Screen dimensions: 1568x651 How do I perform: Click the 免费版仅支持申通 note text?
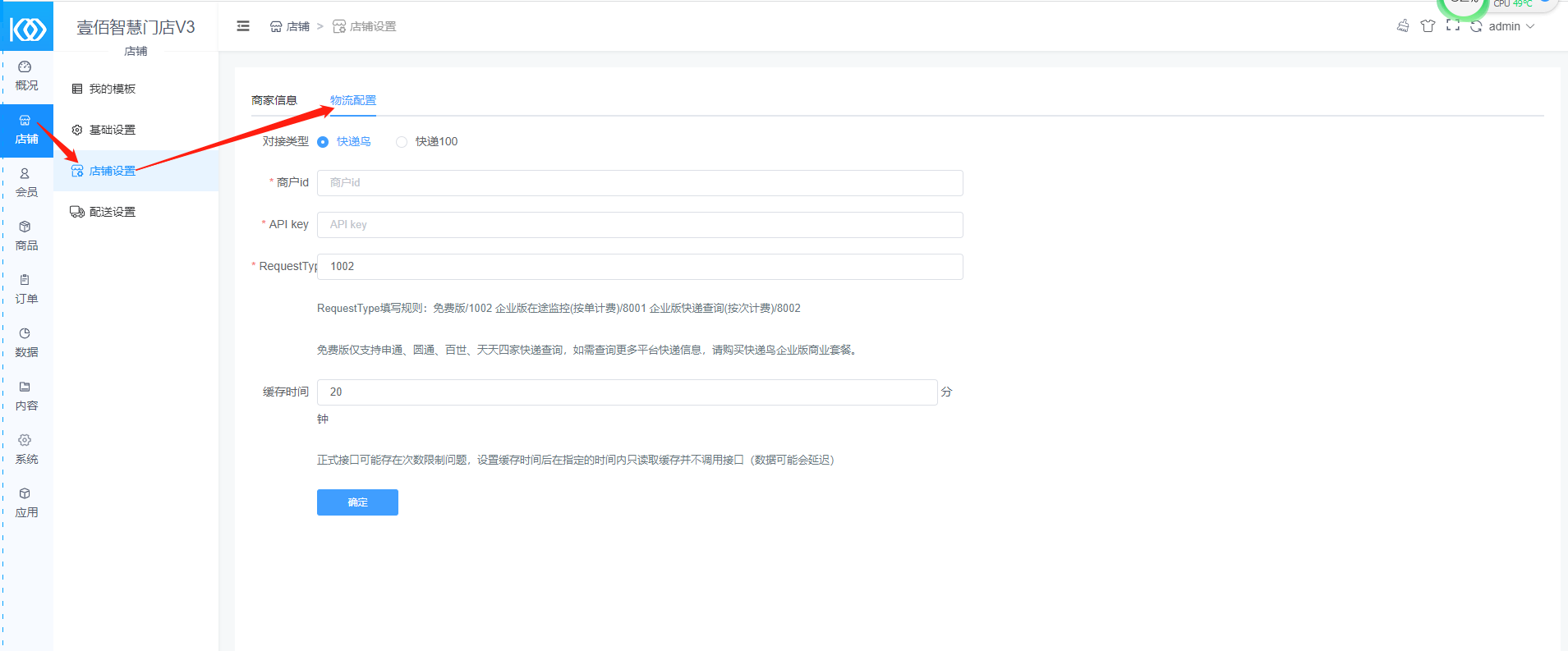(588, 351)
